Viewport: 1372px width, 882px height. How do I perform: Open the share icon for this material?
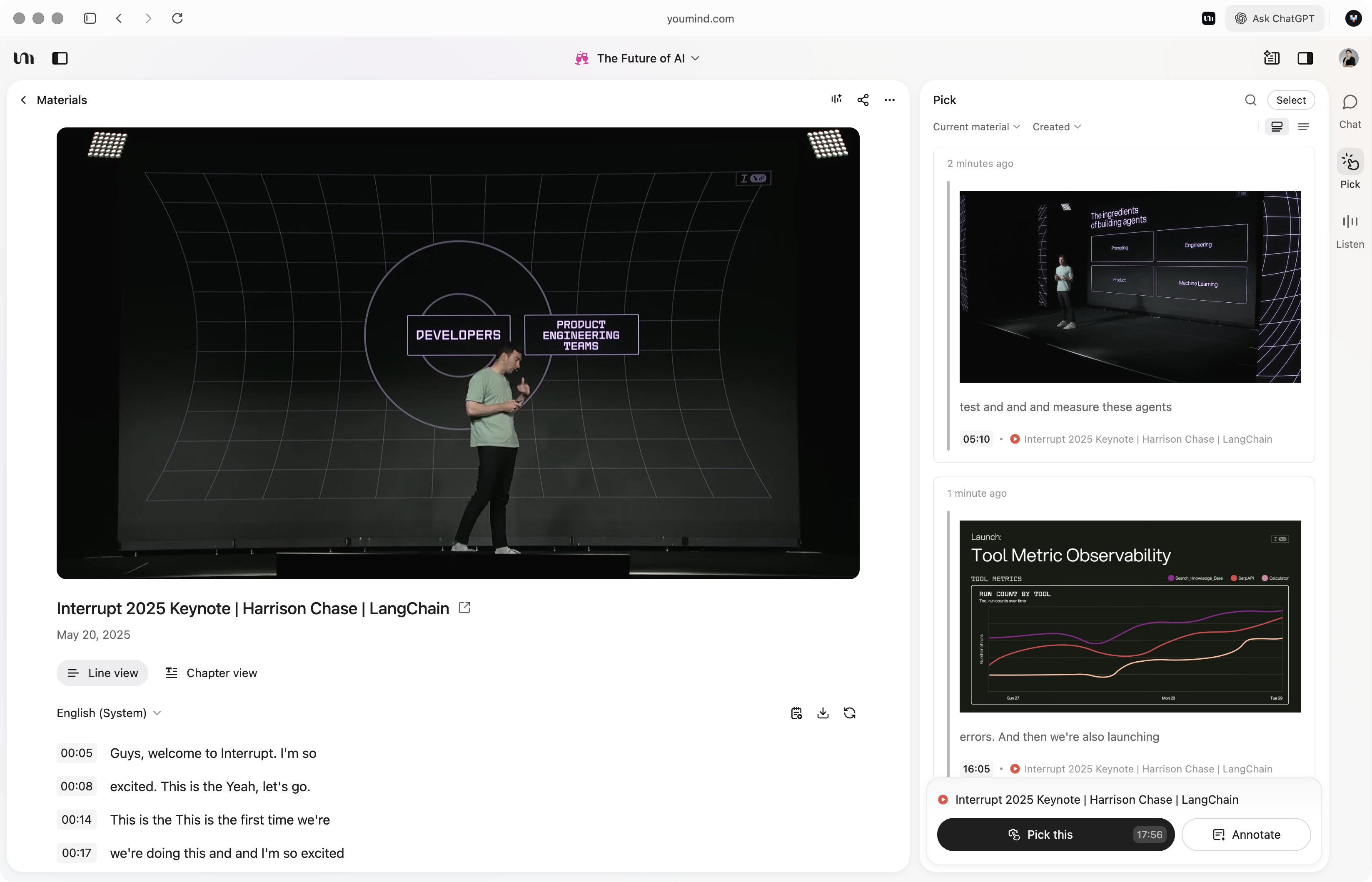tap(863, 100)
